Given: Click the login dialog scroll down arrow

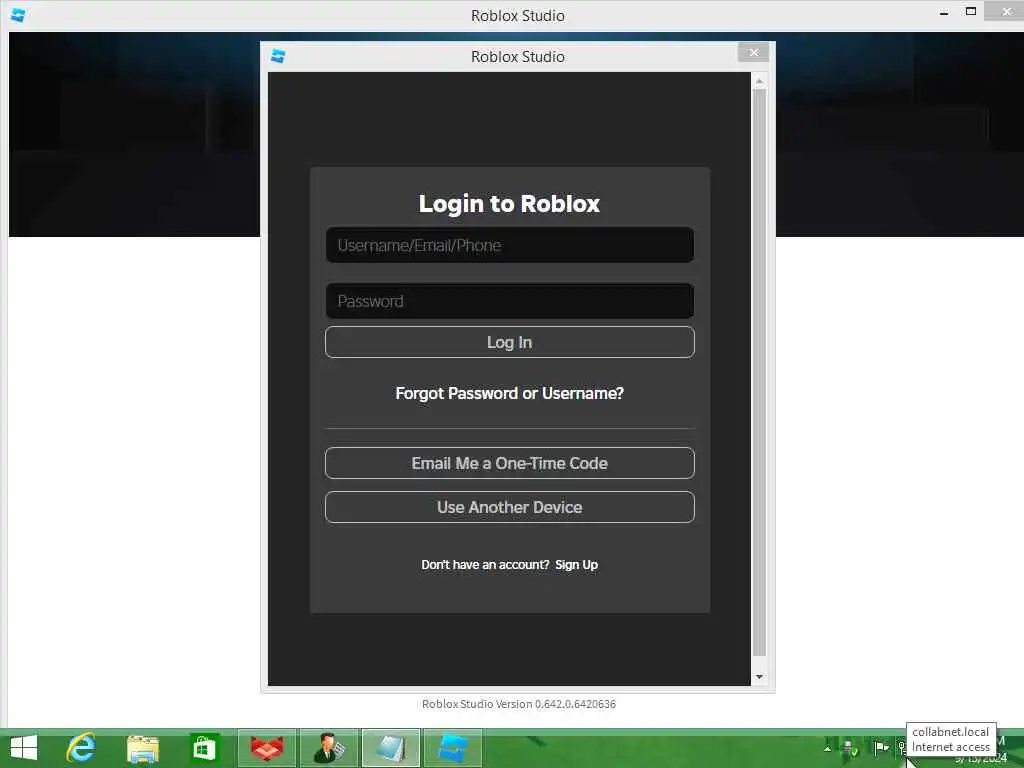Looking at the screenshot, I should (759, 677).
